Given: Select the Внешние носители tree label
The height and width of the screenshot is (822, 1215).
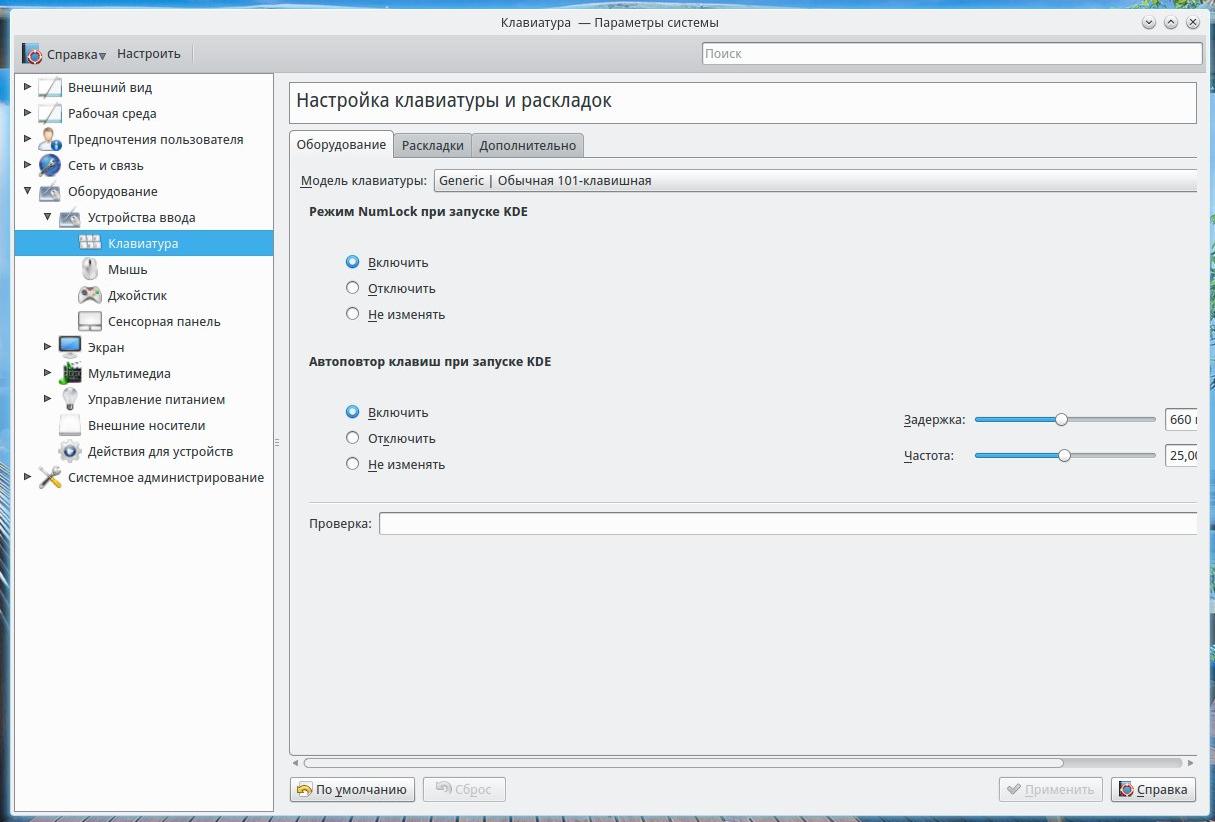Looking at the screenshot, I should click(x=147, y=426).
